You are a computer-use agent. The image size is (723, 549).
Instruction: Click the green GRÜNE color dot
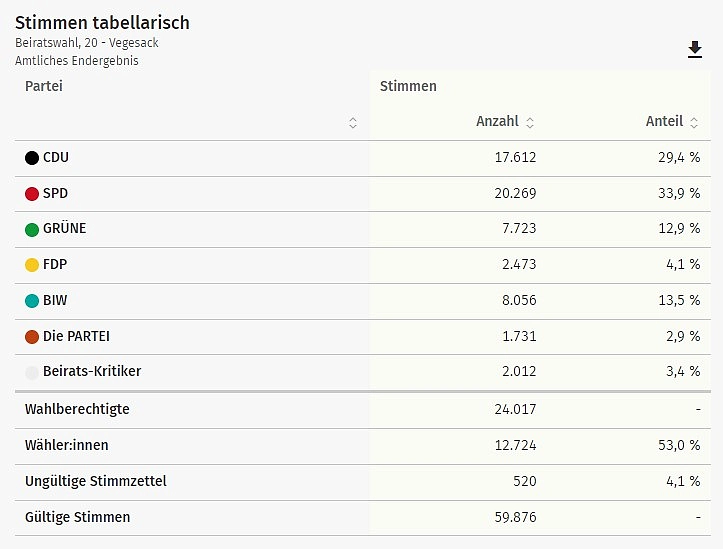tap(32, 229)
